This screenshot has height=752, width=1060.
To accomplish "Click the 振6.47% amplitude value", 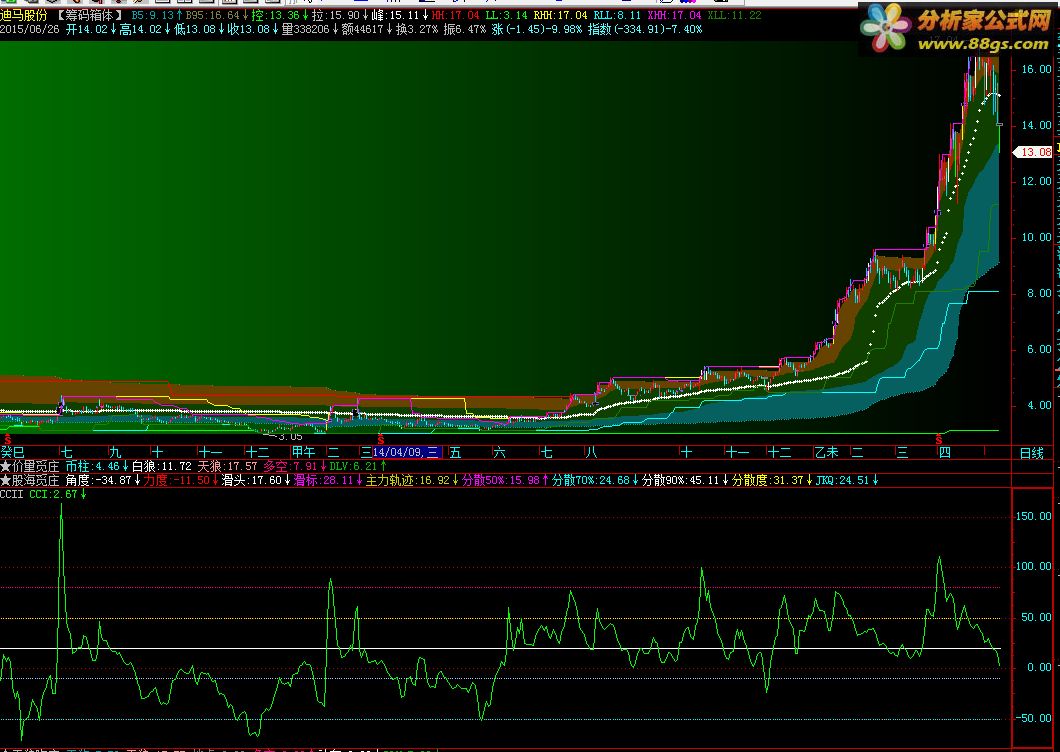I will (x=464, y=29).
